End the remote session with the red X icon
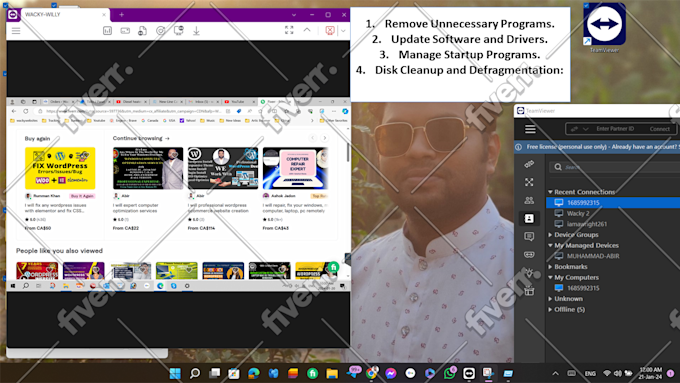The height and width of the screenshot is (383, 680). [330, 30]
